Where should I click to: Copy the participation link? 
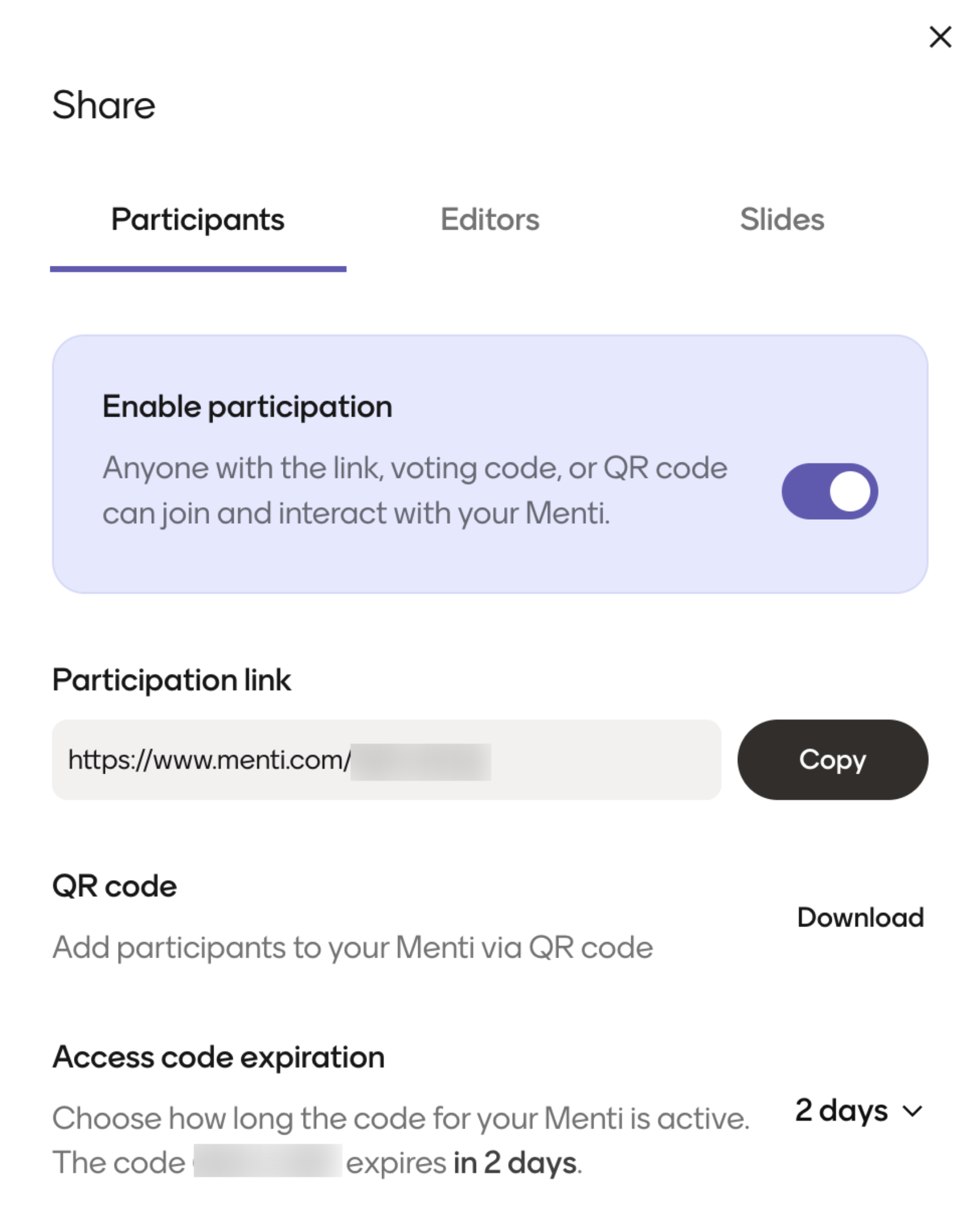pos(832,759)
